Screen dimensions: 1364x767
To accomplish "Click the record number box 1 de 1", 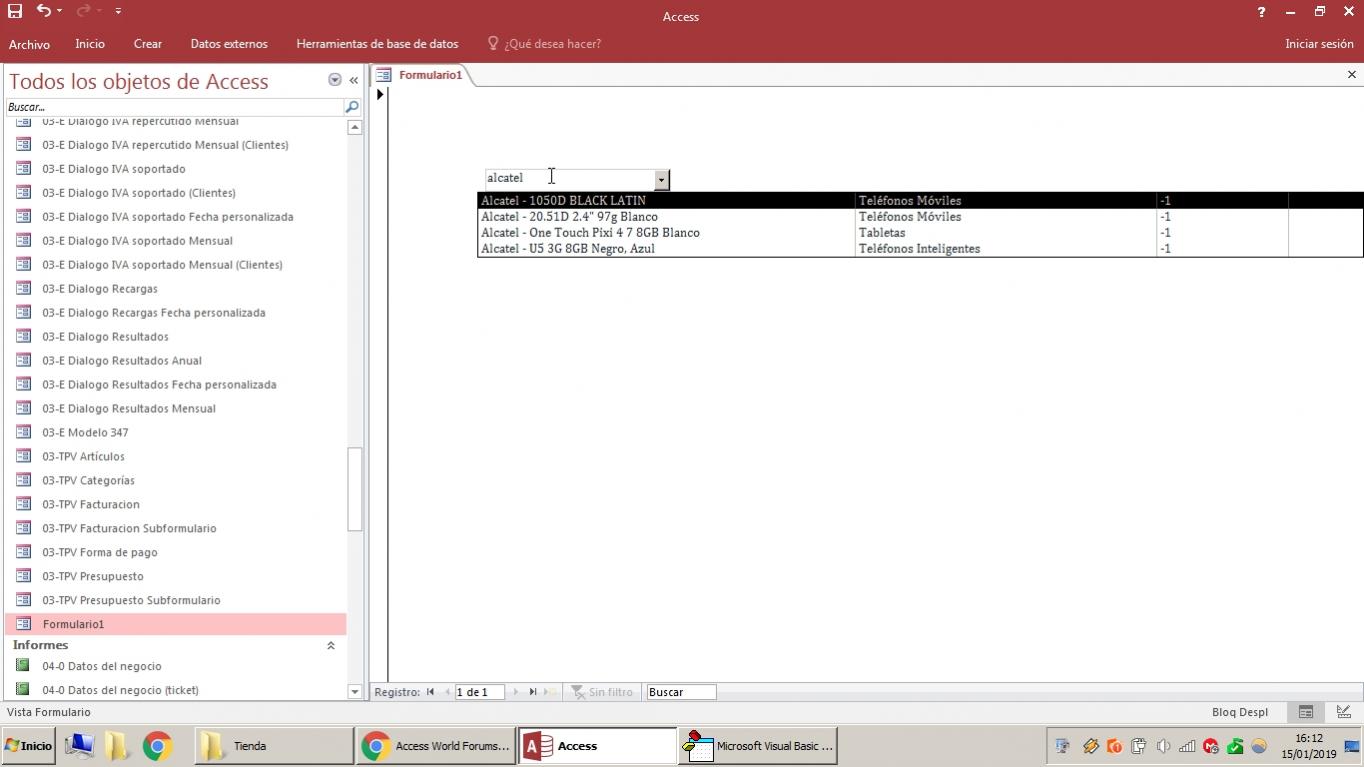I will coord(479,692).
